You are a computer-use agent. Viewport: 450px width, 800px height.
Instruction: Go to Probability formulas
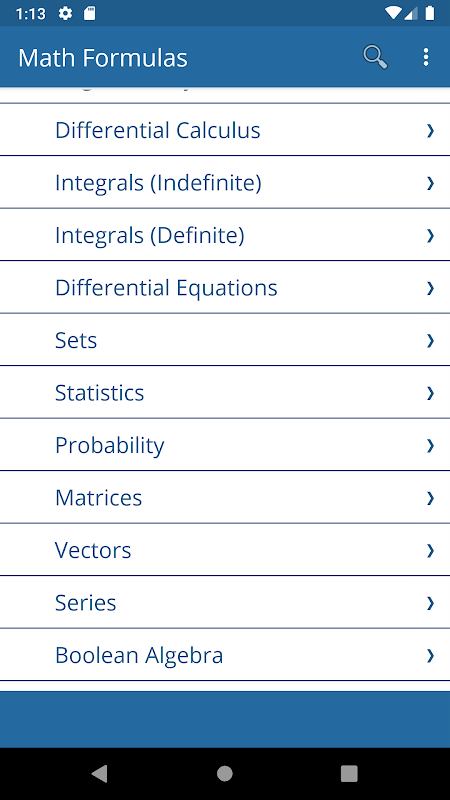[x=225, y=445]
